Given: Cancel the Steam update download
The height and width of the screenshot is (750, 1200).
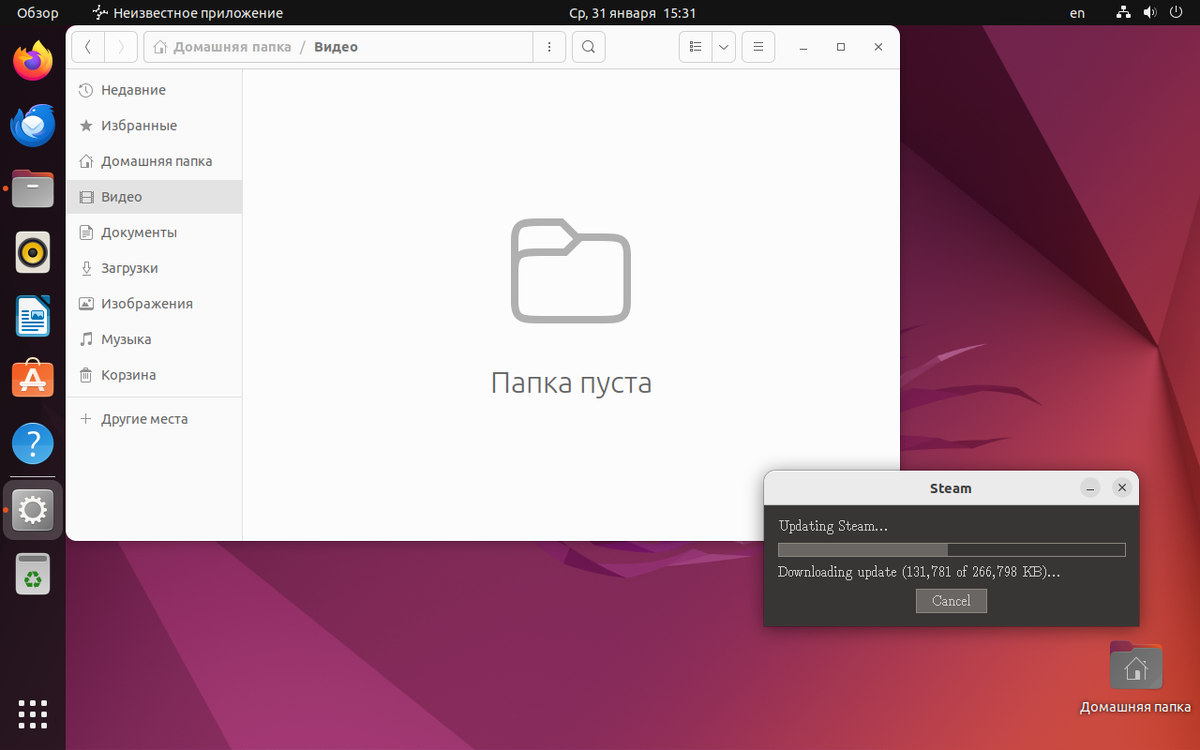Looking at the screenshot, I should [x=951, y=600].
